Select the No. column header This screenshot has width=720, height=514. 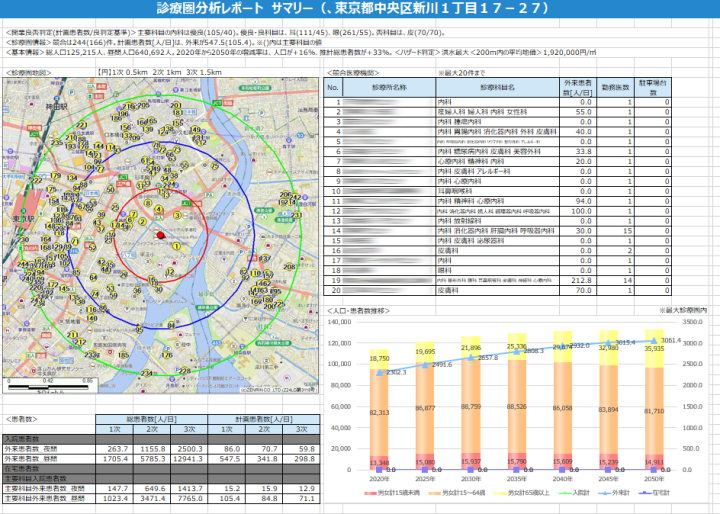(x=333, y=87)
